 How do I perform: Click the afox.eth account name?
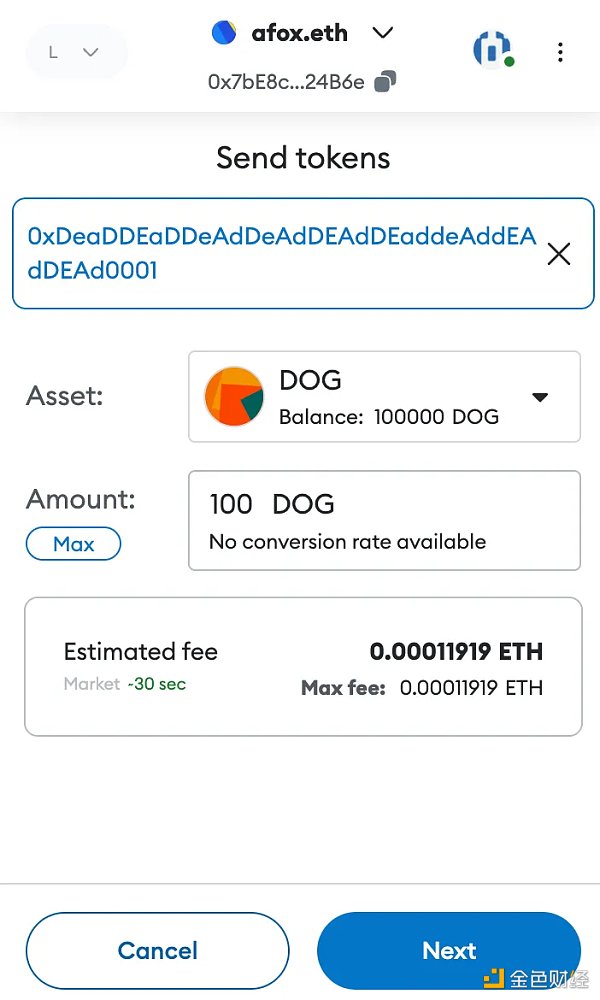point(299,33)
